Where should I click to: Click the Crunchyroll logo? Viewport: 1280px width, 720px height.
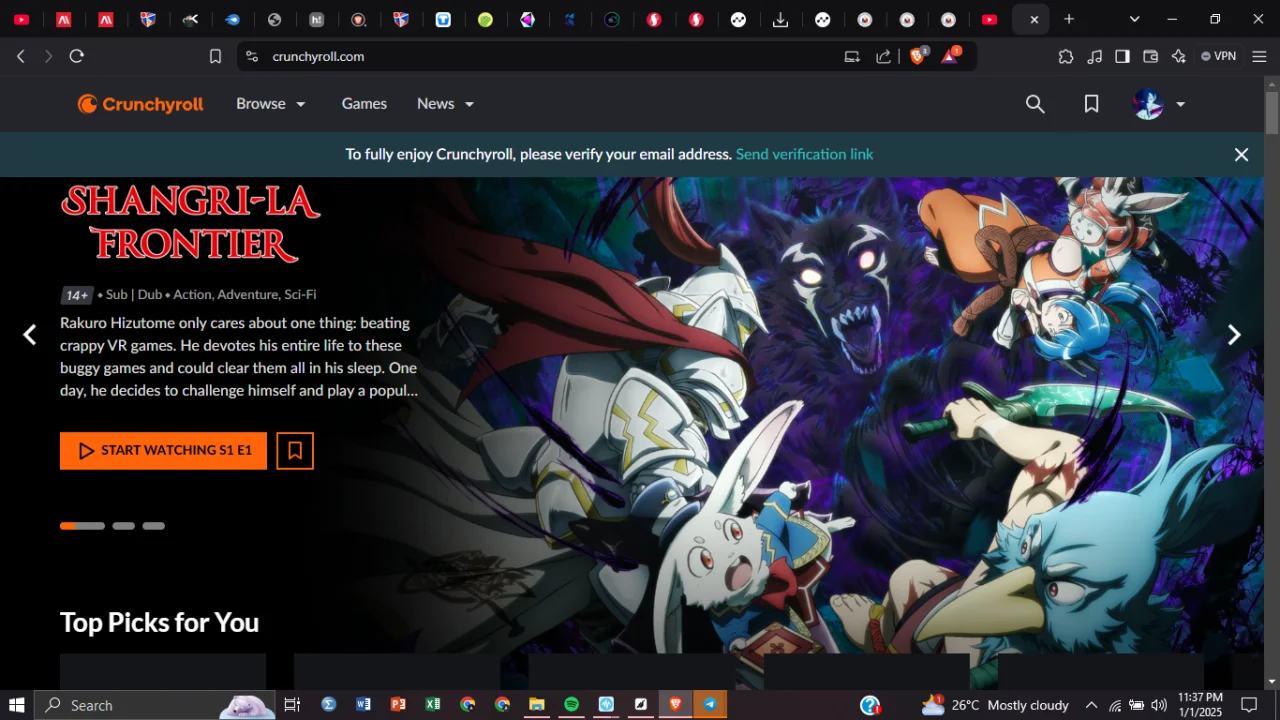pyautogui.click(x=140, y=104)
